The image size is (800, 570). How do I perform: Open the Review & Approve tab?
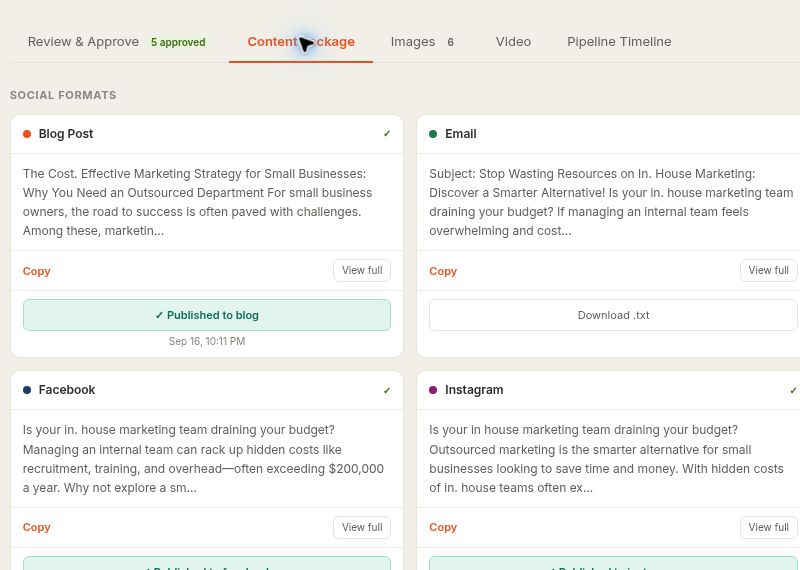coord(83,42)
